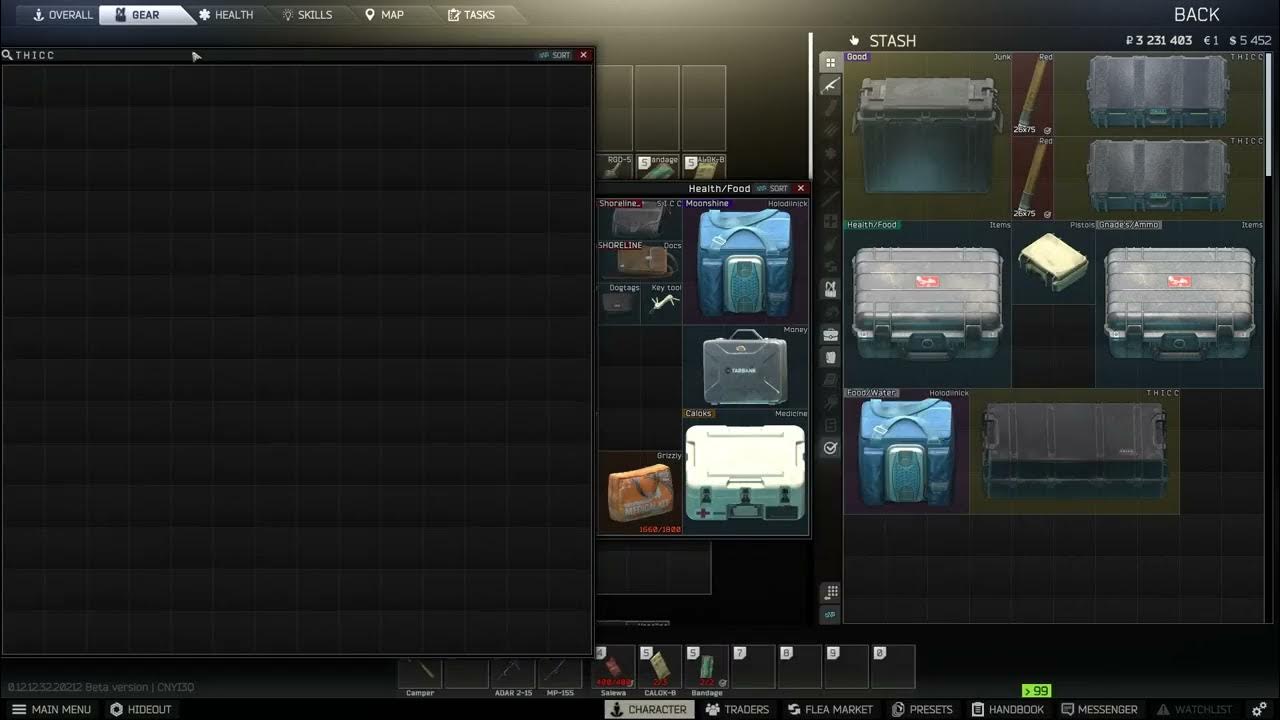Select the Junk box tagged Good
The width and height of the screenshot is (1280, 720).
pyautogui.click(x=928, y=136)
